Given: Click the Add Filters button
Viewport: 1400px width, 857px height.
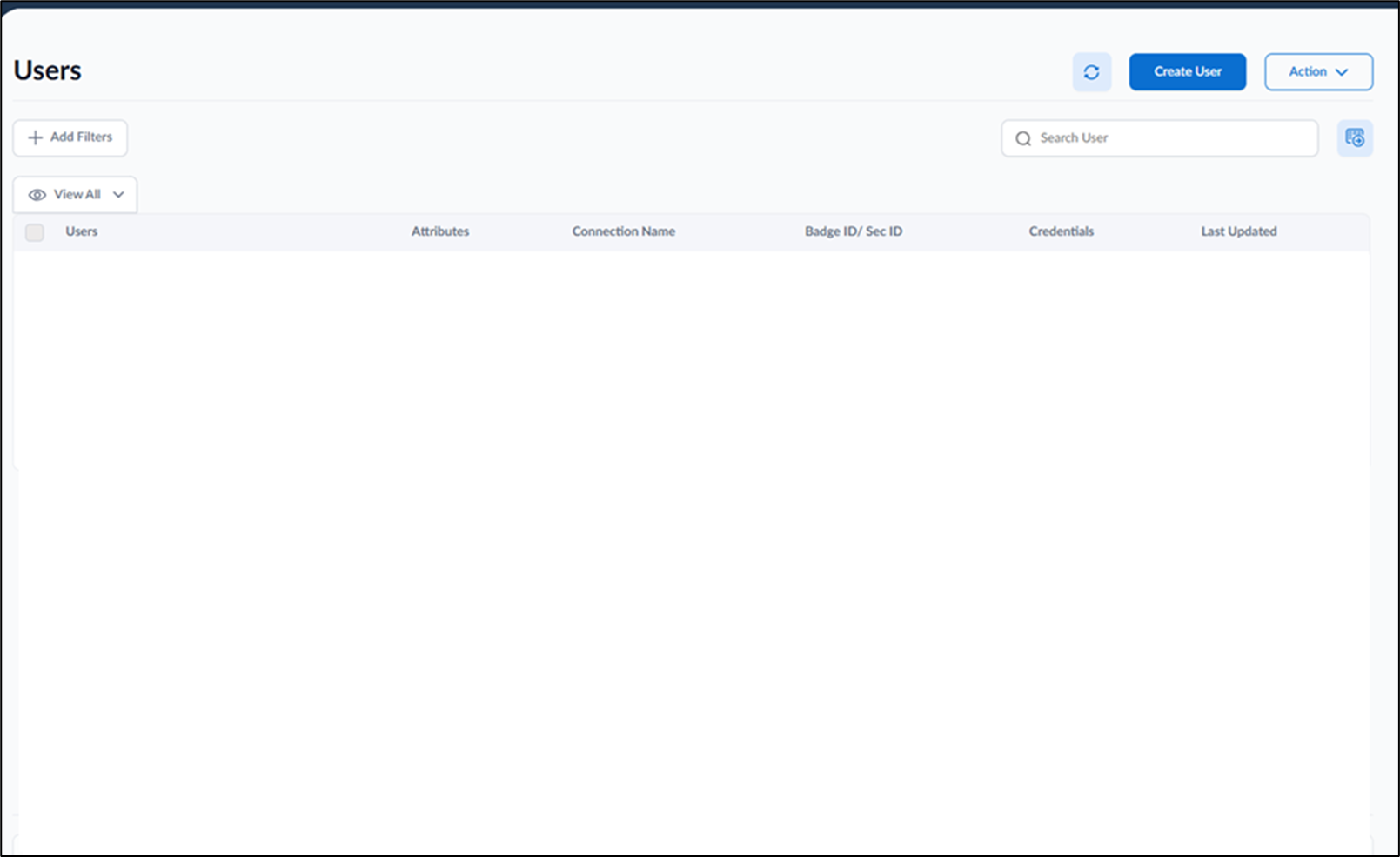Looking at the screenshot, I should 70,137.
